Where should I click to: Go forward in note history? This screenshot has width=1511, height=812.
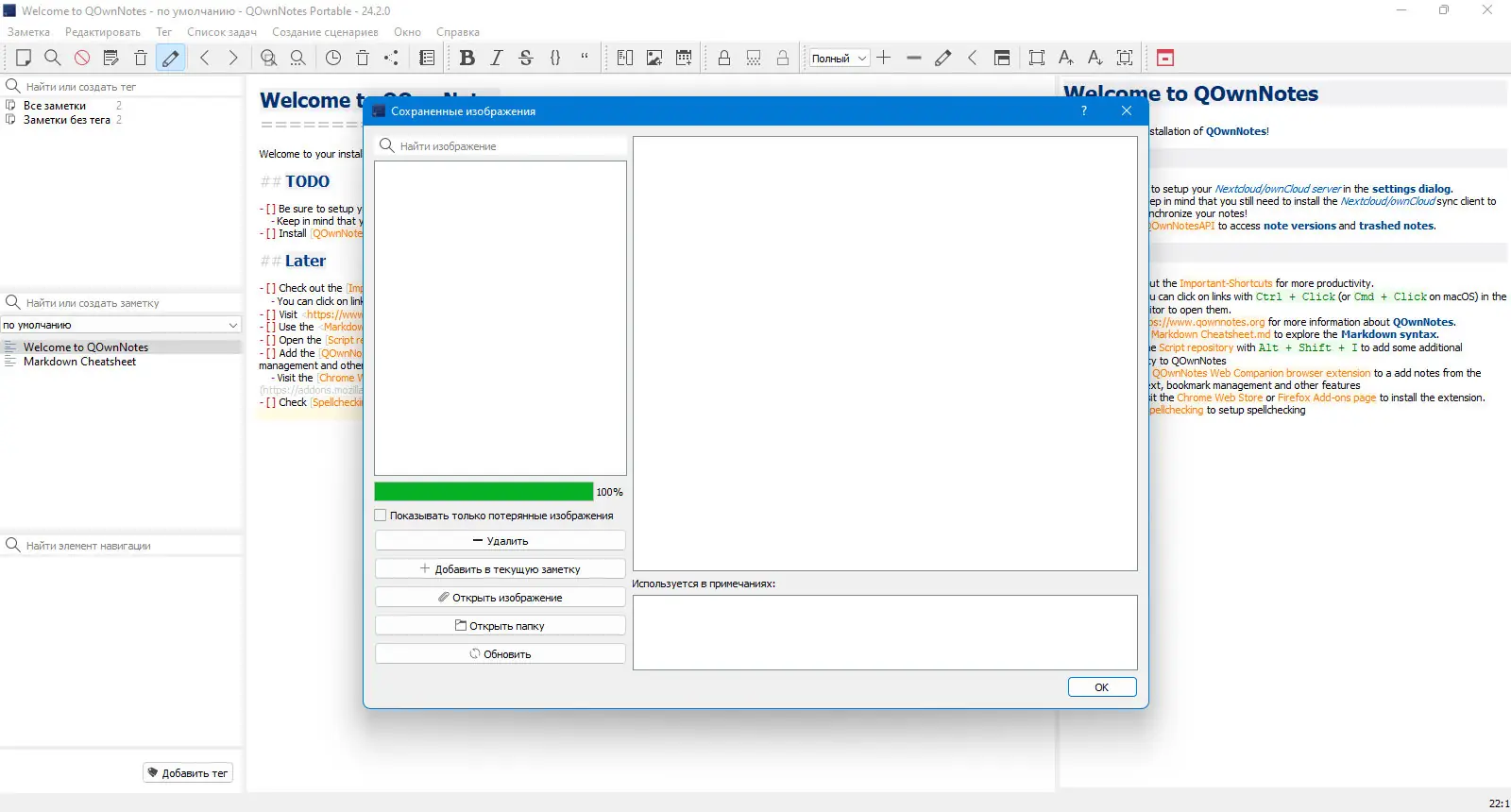pos(234,58)
